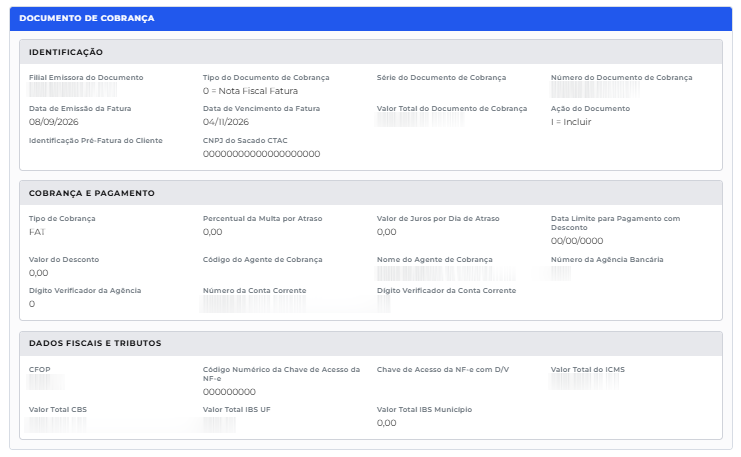The image size is (741, 457).
Task: Select the Código do Agente de Cobrança label
Action: [262, 260]
